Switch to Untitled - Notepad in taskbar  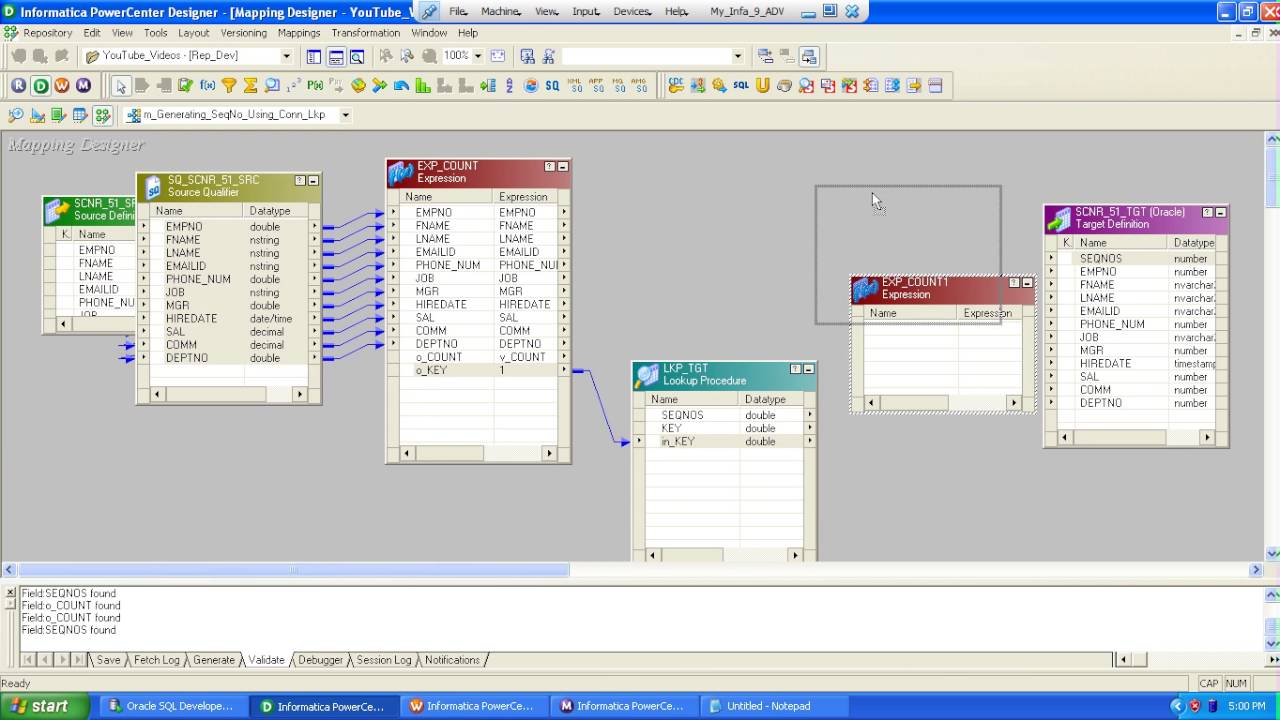tap(775, 706)
